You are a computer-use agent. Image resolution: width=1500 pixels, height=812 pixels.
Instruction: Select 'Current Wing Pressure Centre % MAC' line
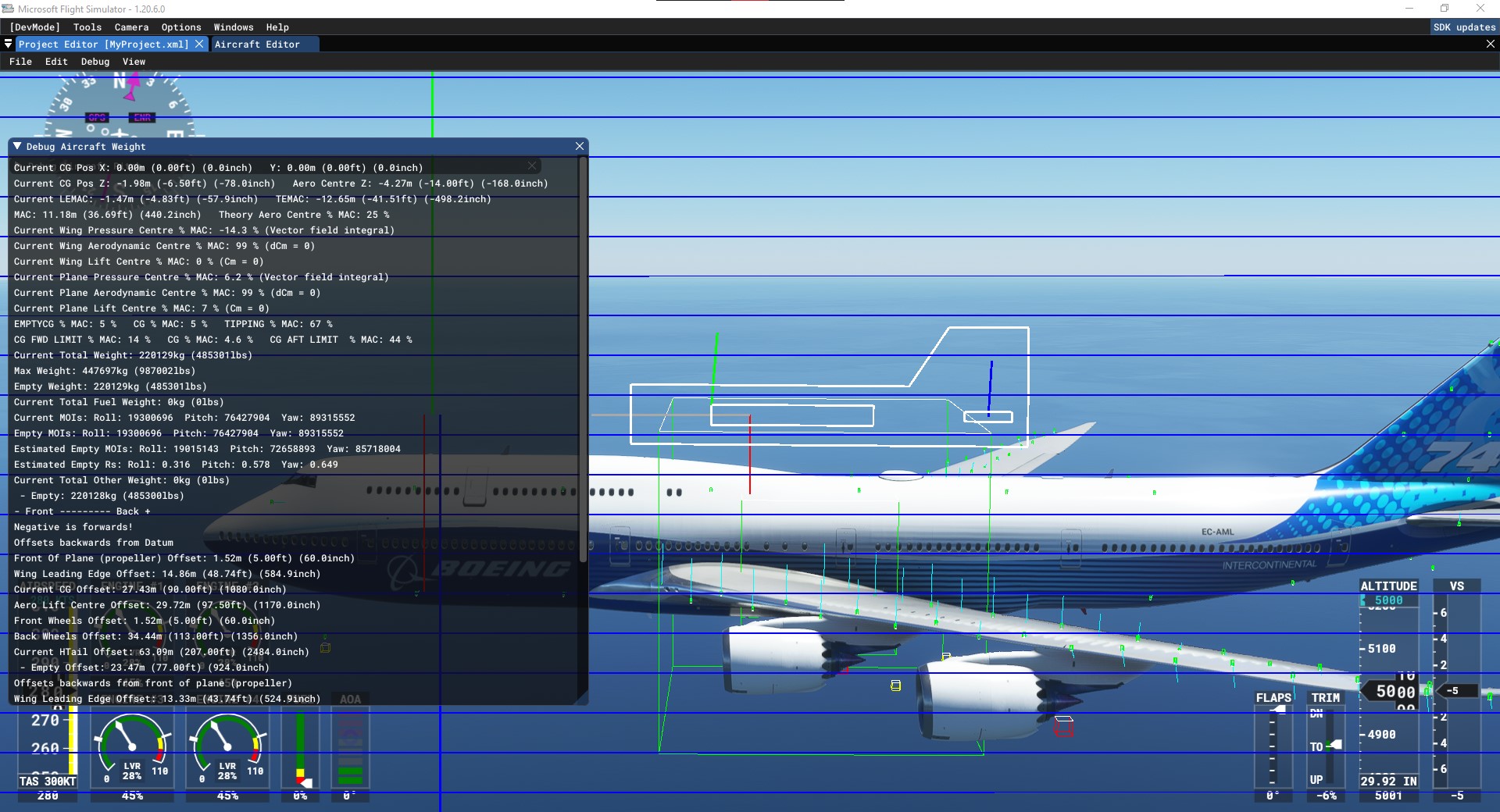point(204,230)
